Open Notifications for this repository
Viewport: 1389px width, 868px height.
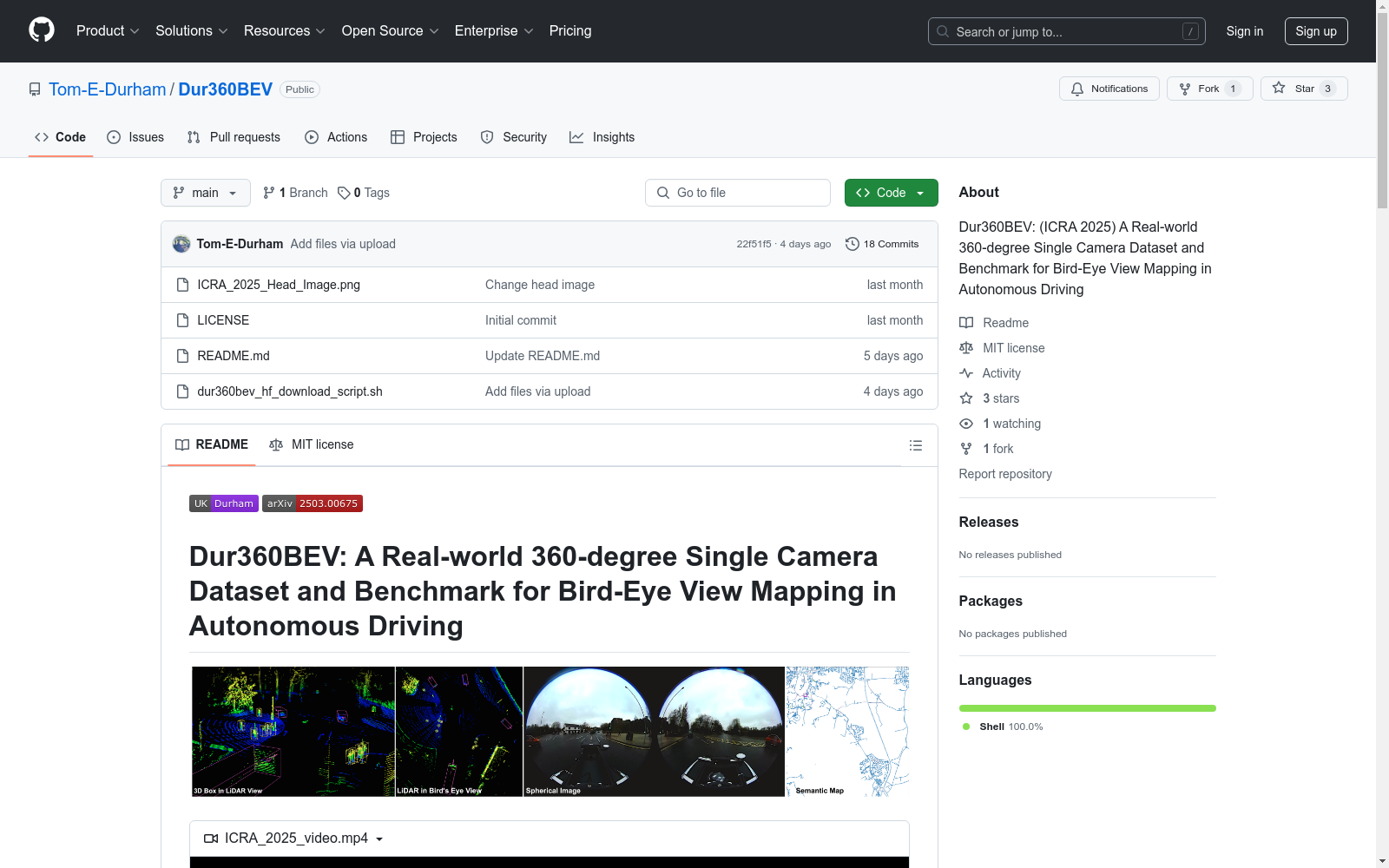coord(1109,89)
